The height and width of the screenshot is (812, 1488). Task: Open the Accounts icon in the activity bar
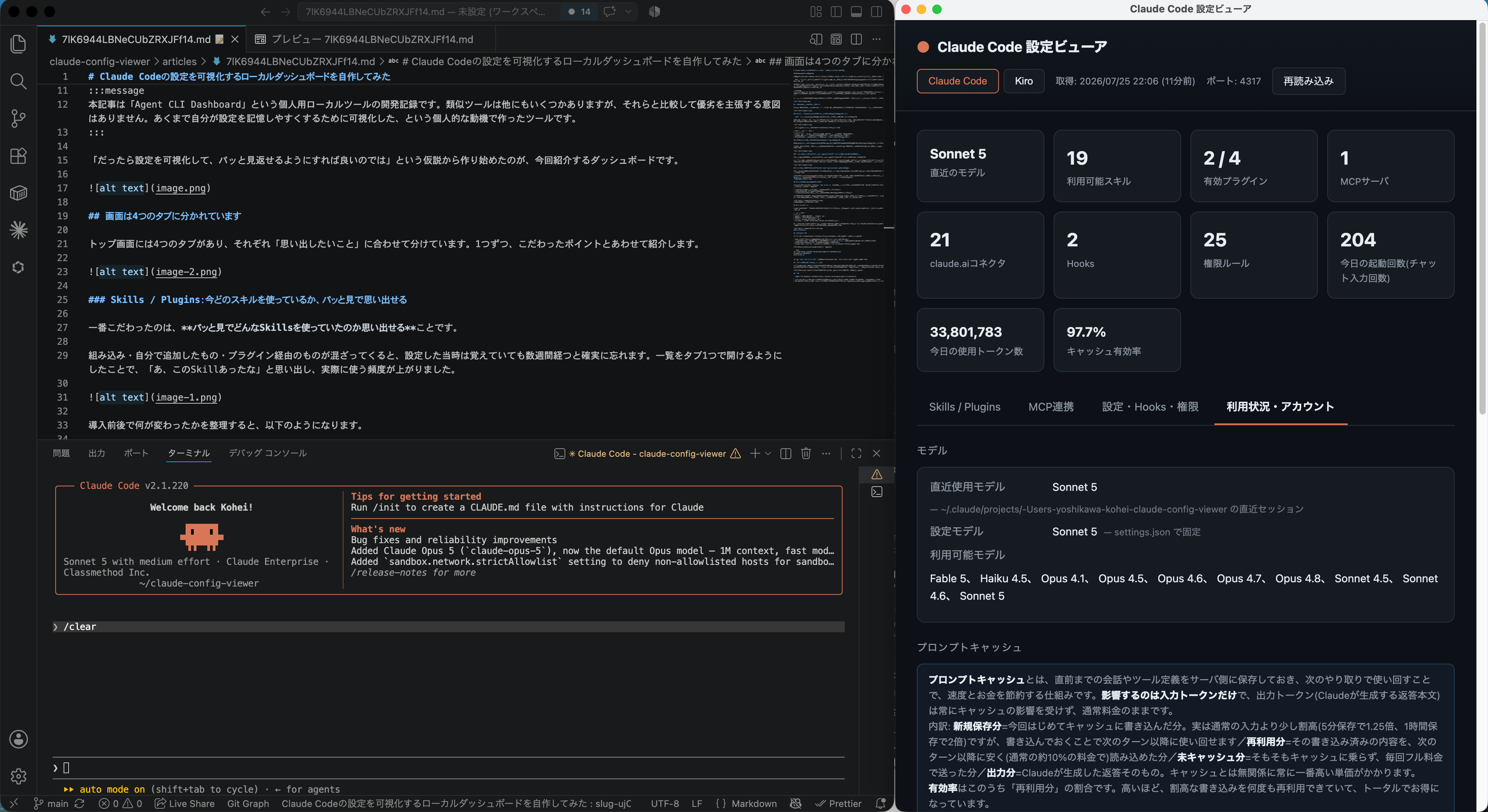(19, 739)
